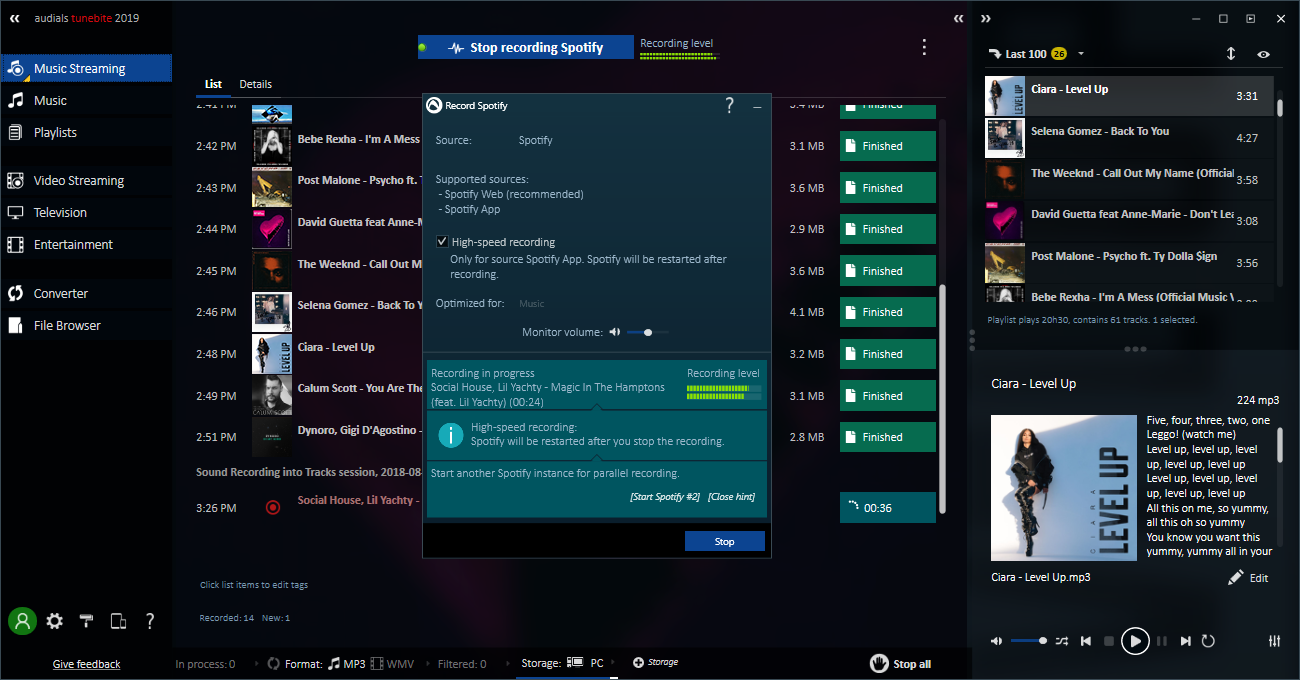Switch to compact player mode icon
1300x680 pixels.
[x=1251, y=18]
